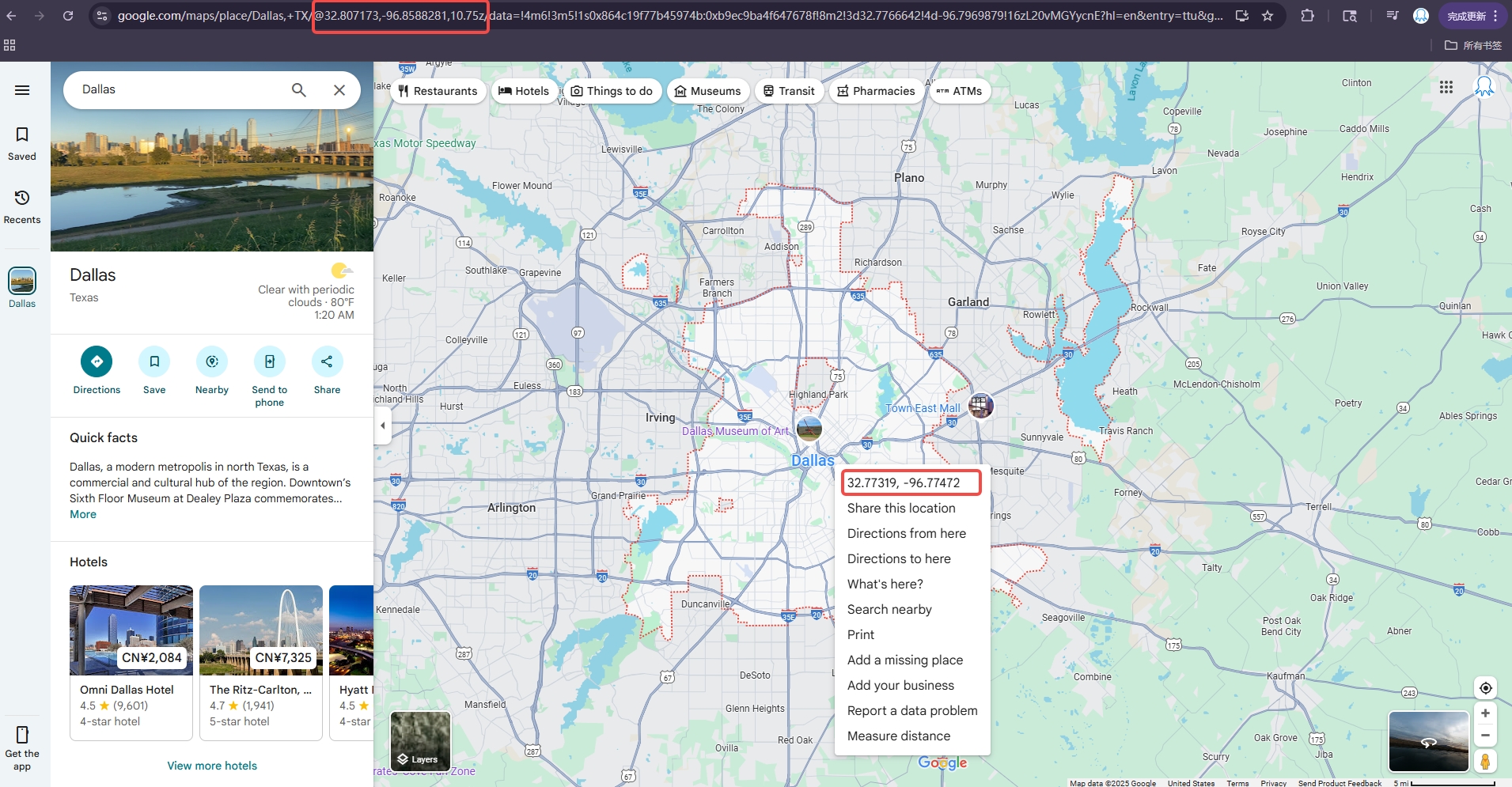Open the Layers map type switcher
The image size is (1512, 787).
coord(420,742)
